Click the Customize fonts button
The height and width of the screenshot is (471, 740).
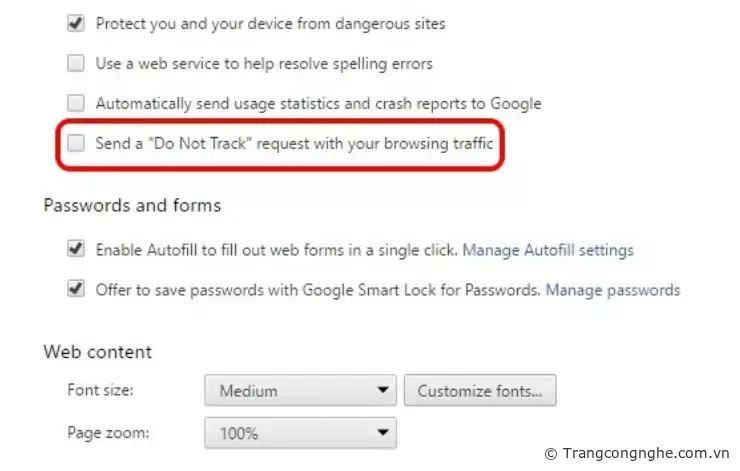(479, 391)
